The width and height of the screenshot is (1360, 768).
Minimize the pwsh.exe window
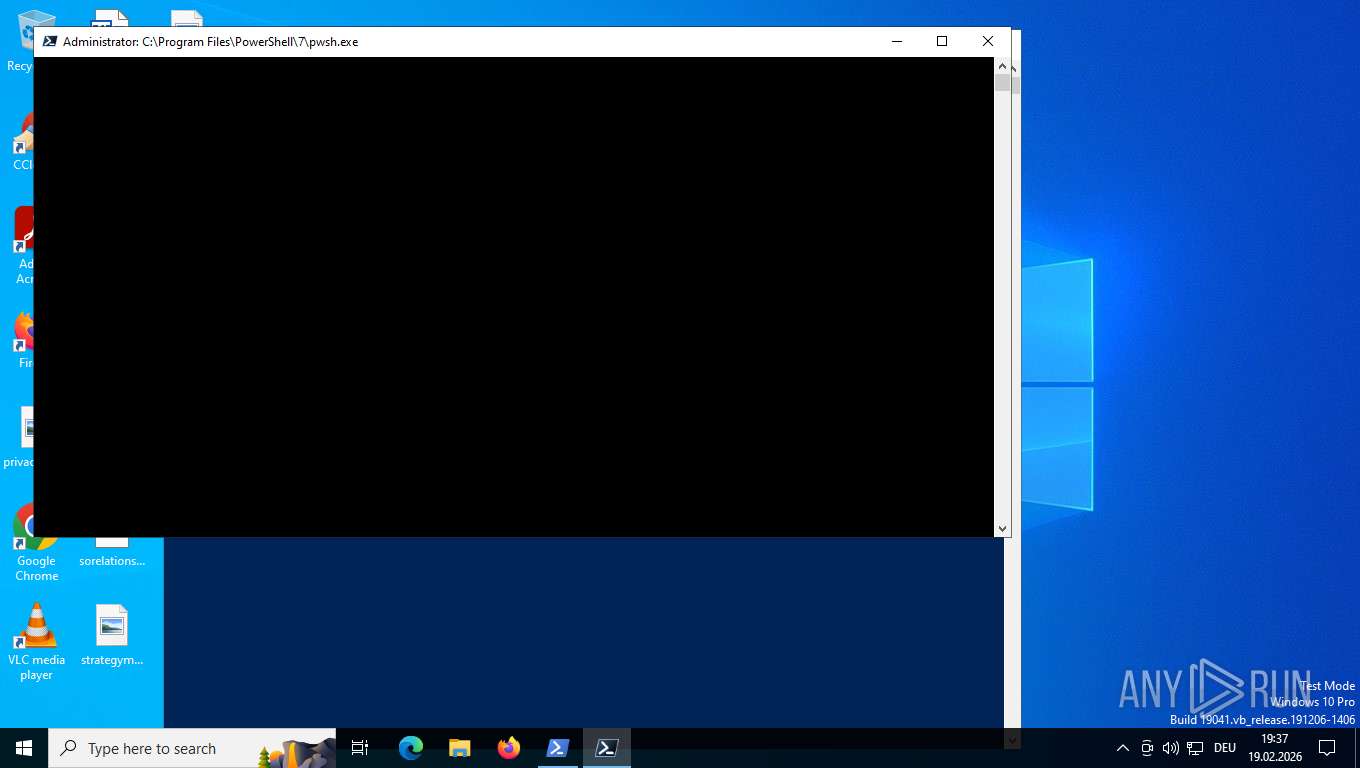tap(896, 41)
